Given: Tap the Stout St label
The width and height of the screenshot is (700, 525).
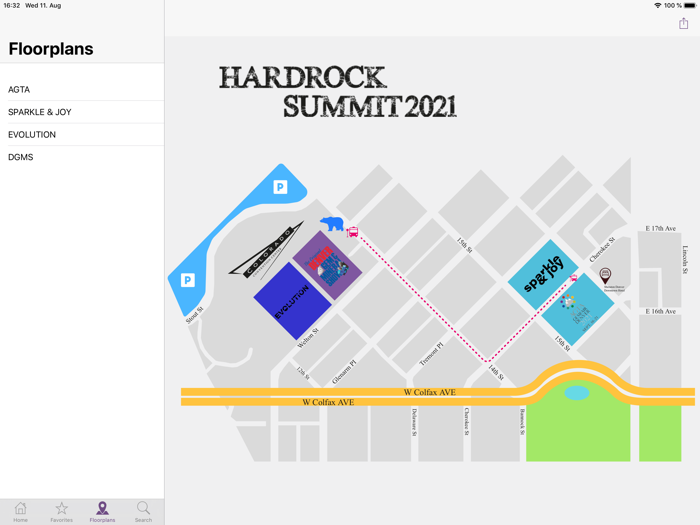Looking at the screenshot, I should [x=194, y=315].
